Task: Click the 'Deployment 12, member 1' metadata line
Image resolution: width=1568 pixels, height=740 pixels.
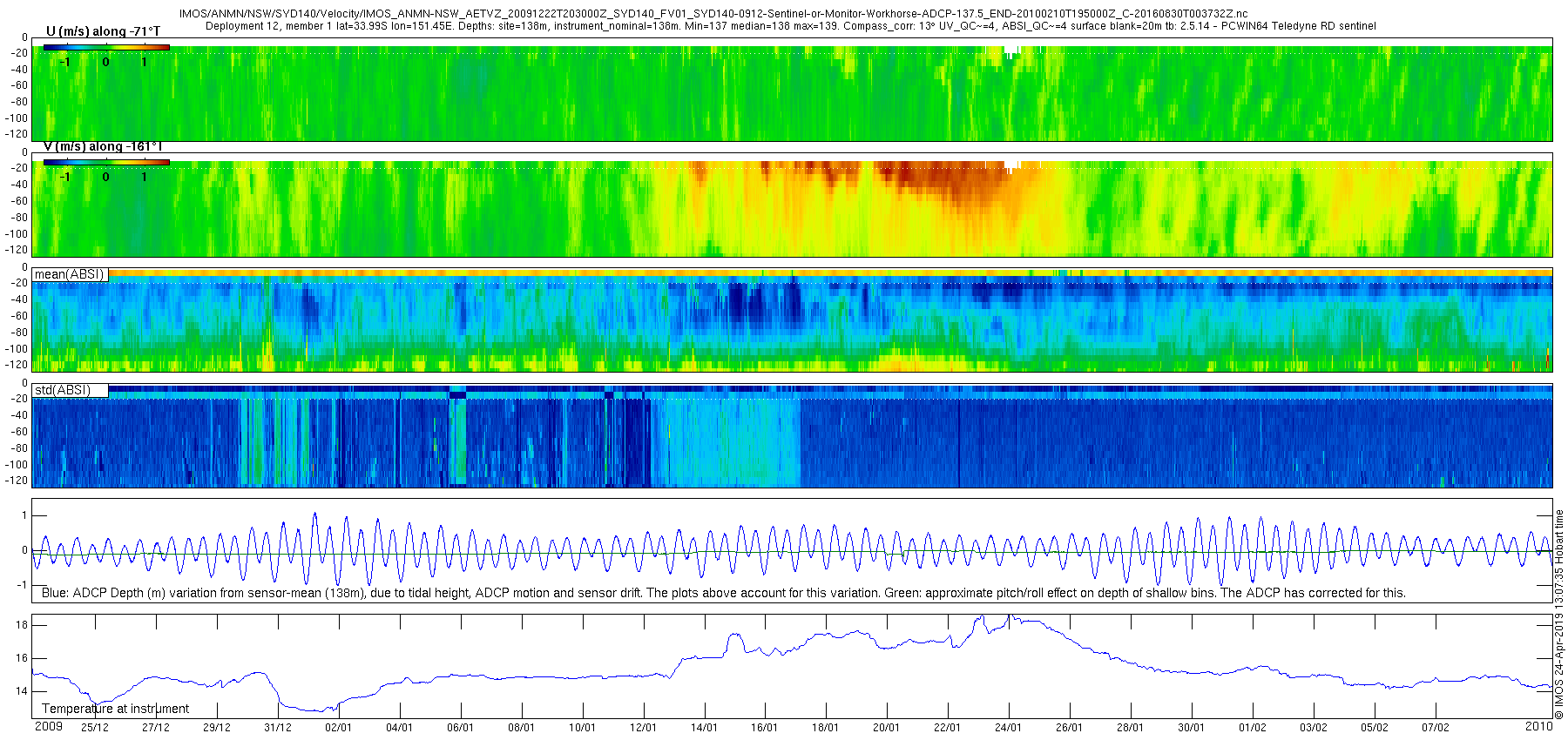Action: point(790,26)
